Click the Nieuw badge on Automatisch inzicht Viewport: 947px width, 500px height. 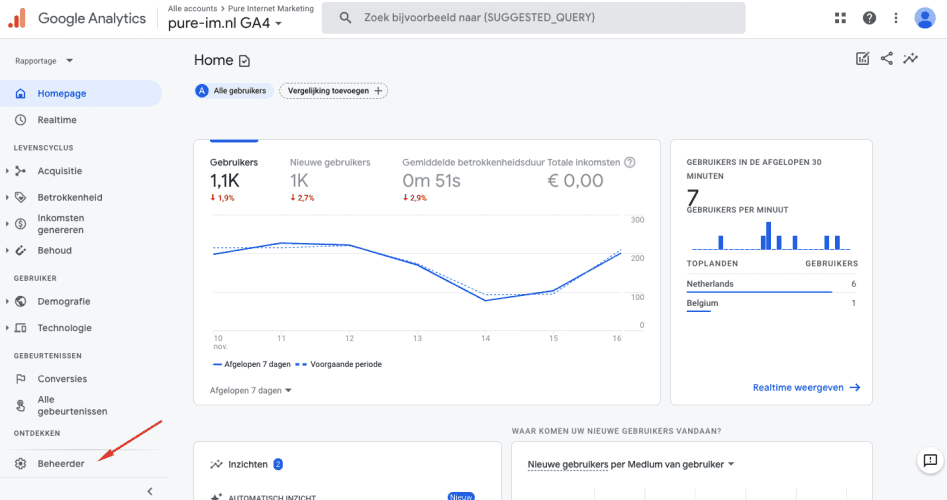coord(461,496)
